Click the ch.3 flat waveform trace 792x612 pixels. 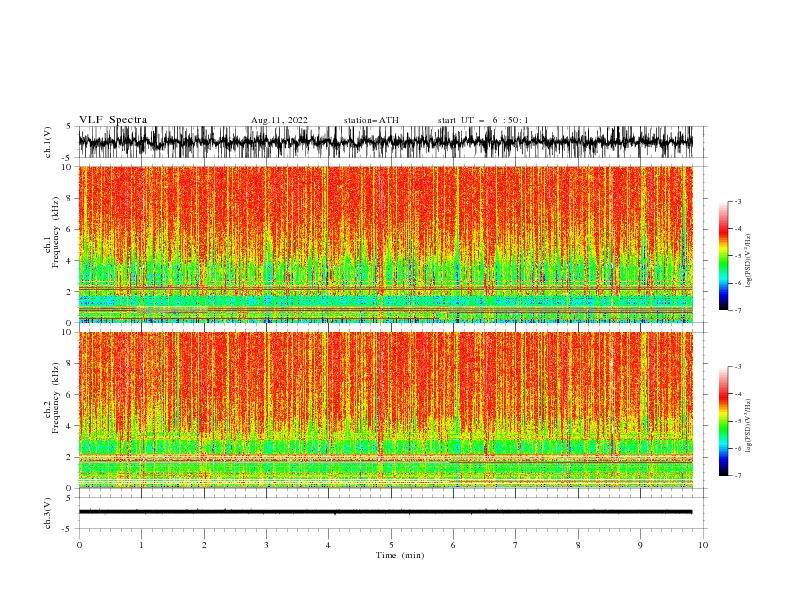click(x=385, y=512)
